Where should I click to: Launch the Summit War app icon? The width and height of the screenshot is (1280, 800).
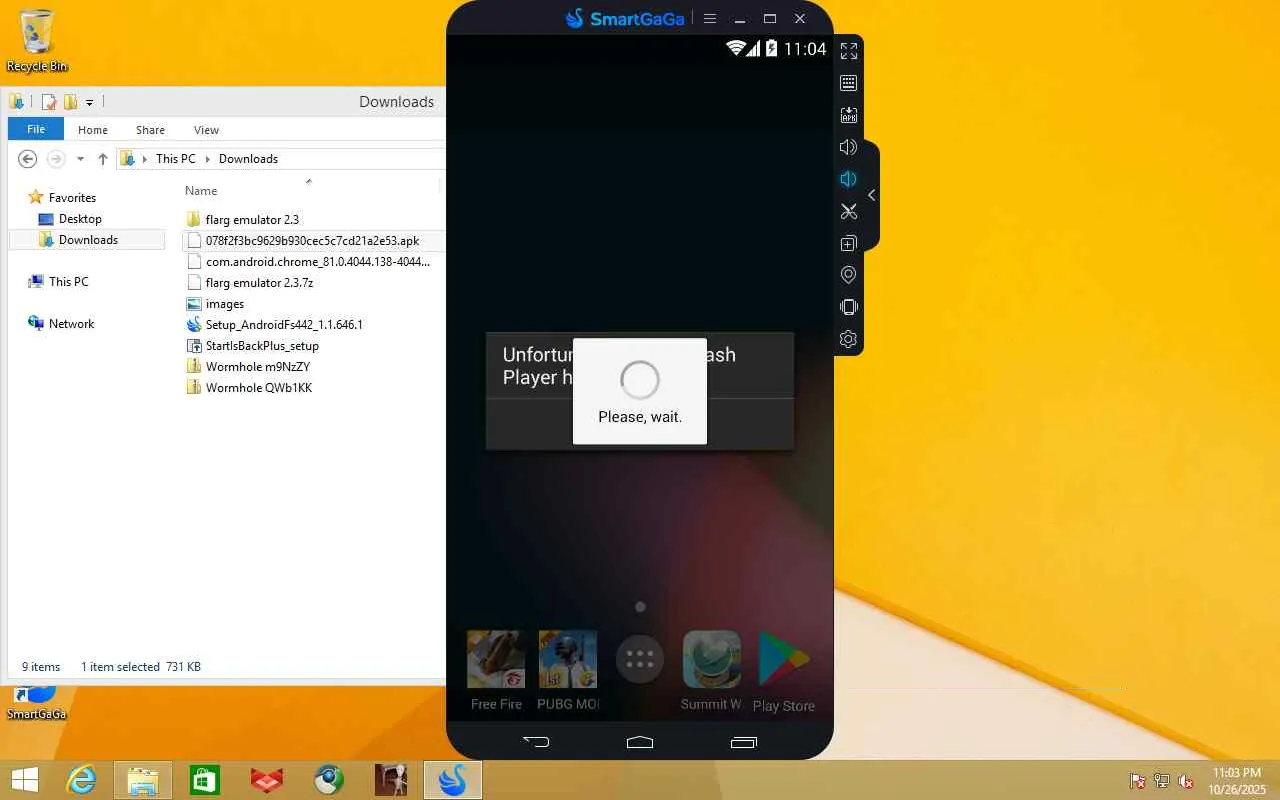coord(711,671)
